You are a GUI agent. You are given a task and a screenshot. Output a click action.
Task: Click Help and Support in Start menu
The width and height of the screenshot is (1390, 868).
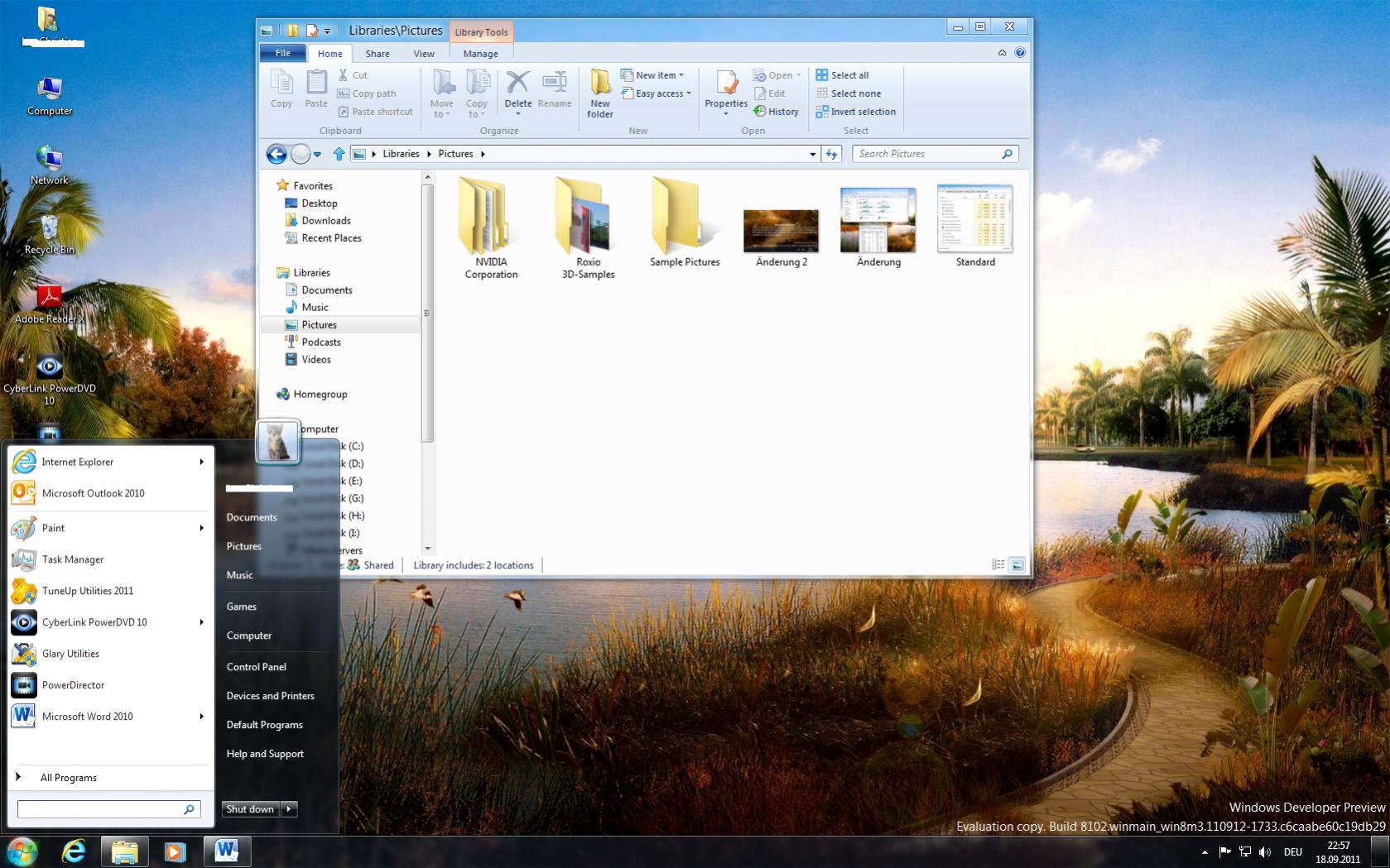point(265,754)
